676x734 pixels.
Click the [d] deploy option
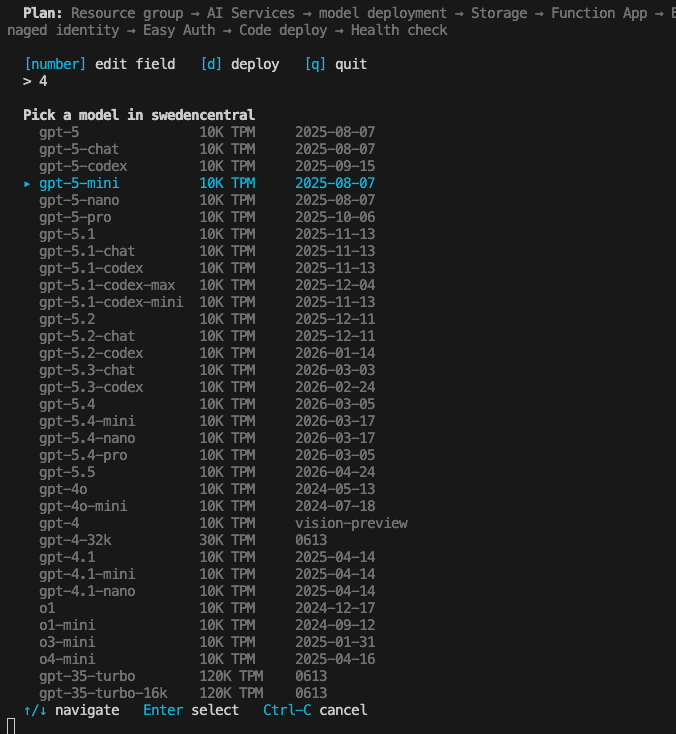(240, 64)
